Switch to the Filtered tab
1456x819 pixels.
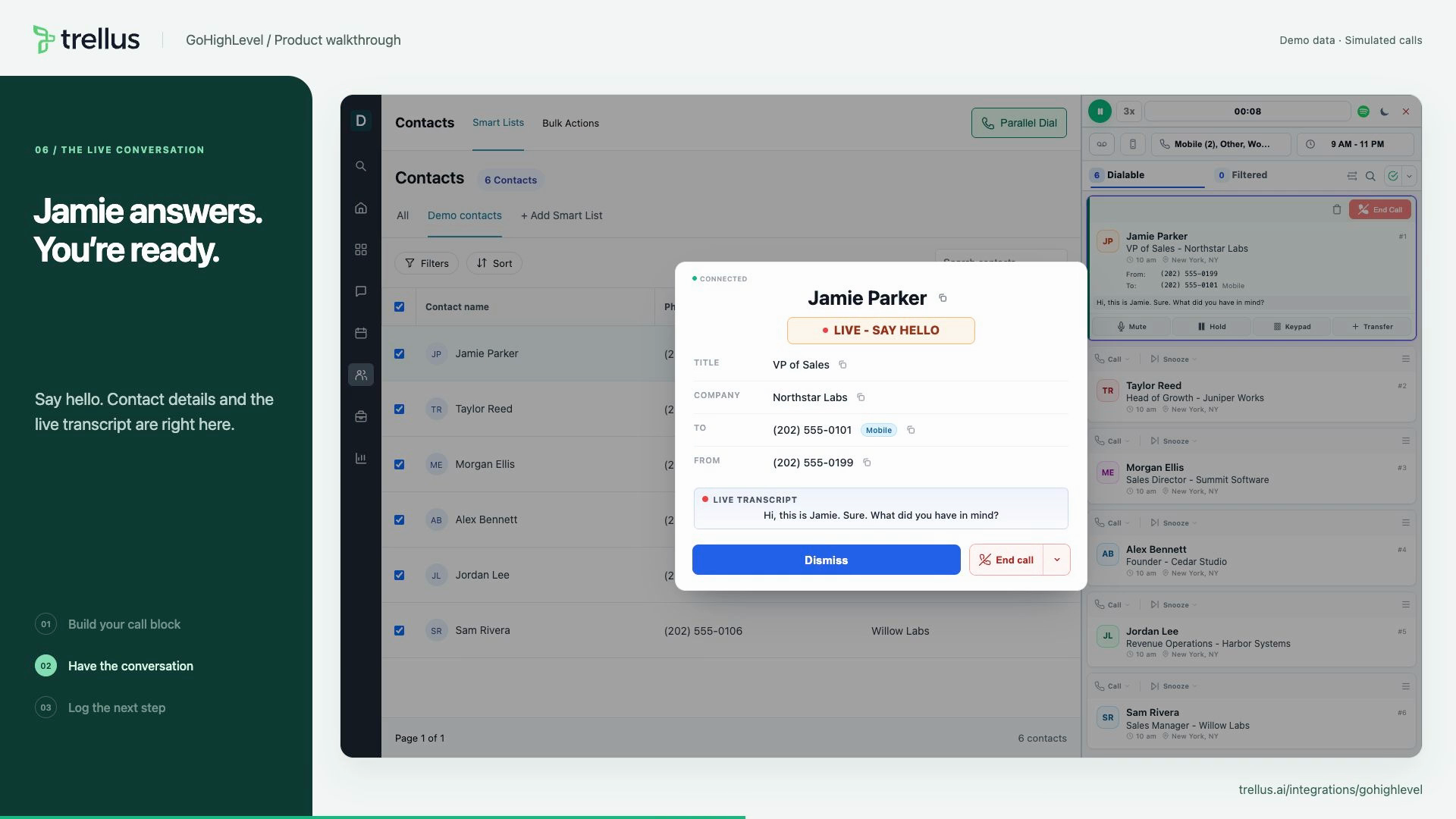point(1241,175)
